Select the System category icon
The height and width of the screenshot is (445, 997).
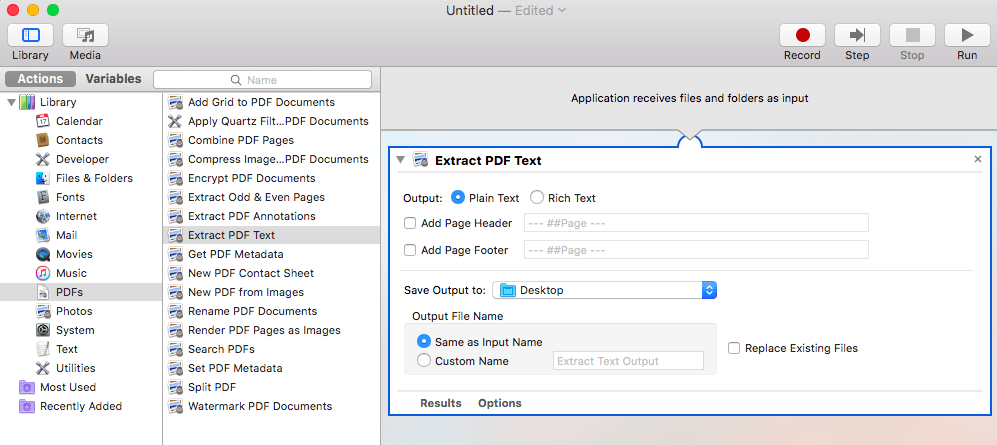pos(43,330)
